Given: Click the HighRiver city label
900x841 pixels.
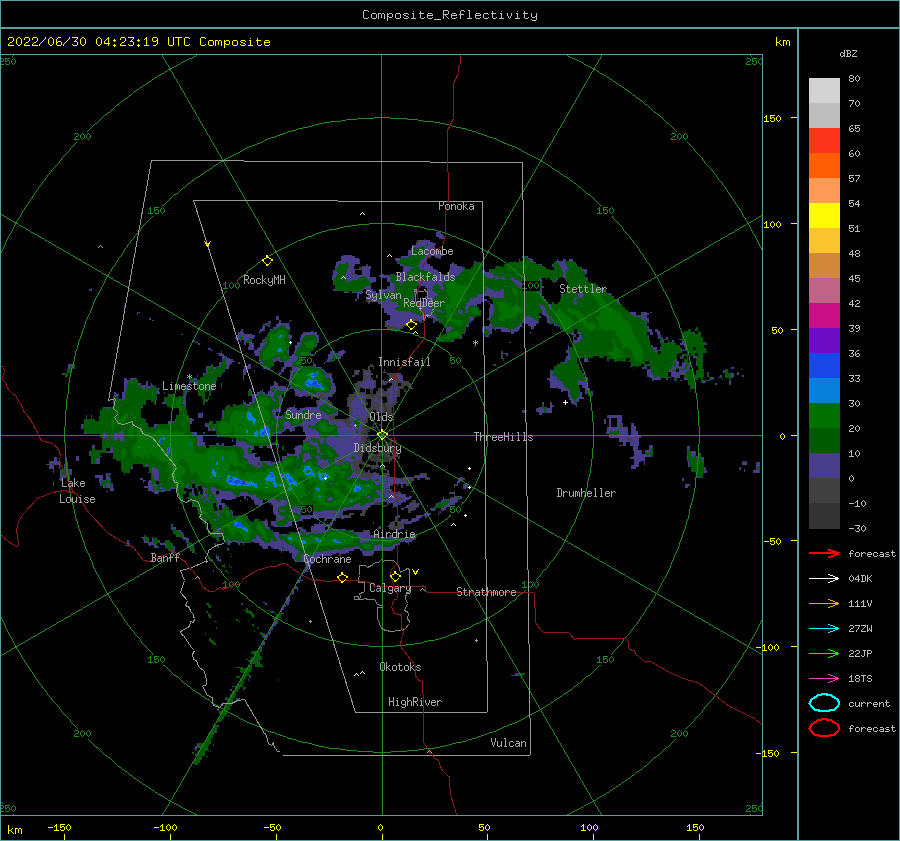Looking at the screenshot, I should coord(415,702).
